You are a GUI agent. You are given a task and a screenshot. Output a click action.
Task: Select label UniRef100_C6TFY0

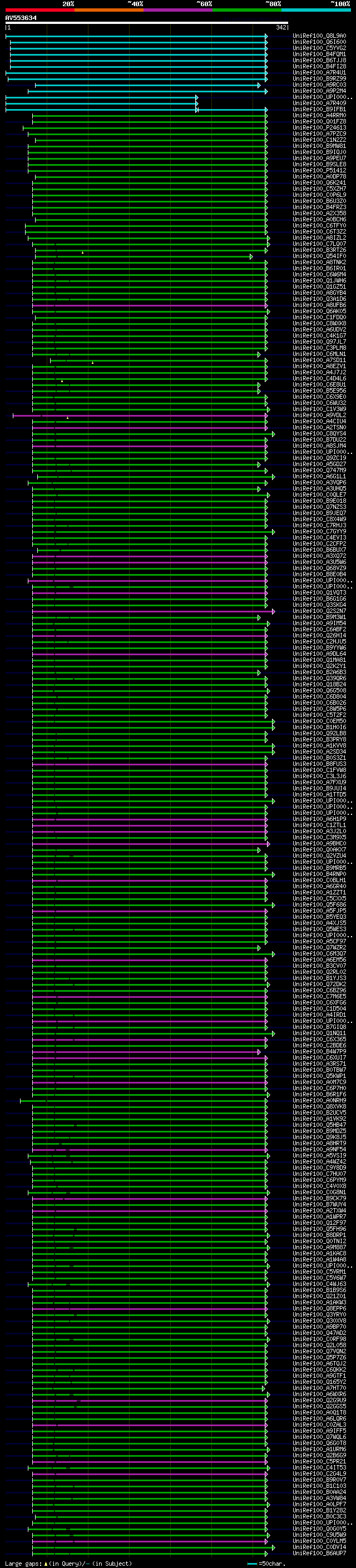319,225
